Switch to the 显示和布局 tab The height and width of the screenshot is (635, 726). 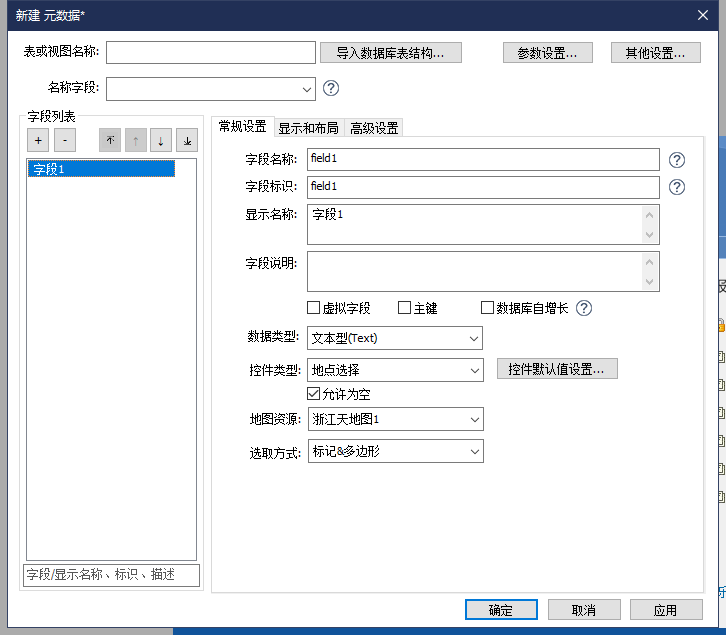[x=308, y=128]
